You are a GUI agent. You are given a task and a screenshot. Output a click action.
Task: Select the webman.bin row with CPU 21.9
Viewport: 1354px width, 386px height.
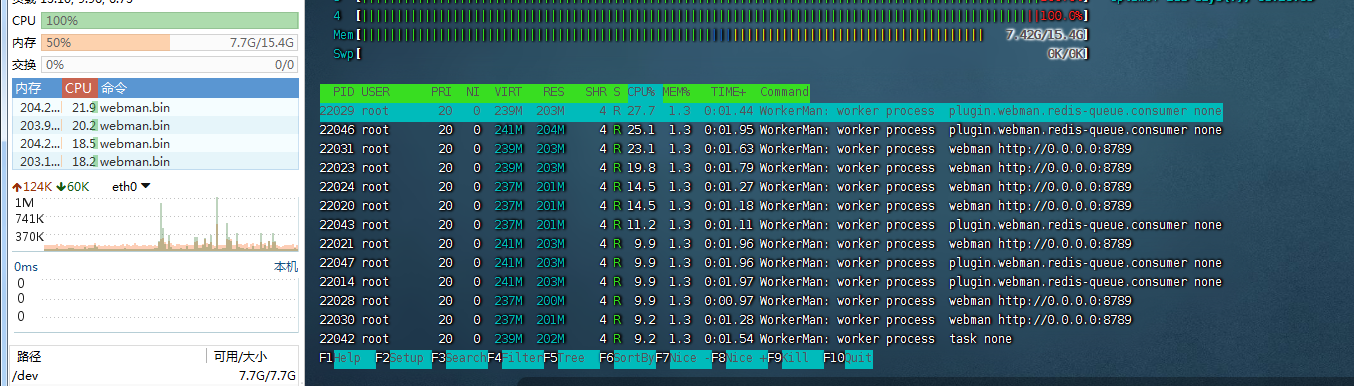click(x=155, y=107)
